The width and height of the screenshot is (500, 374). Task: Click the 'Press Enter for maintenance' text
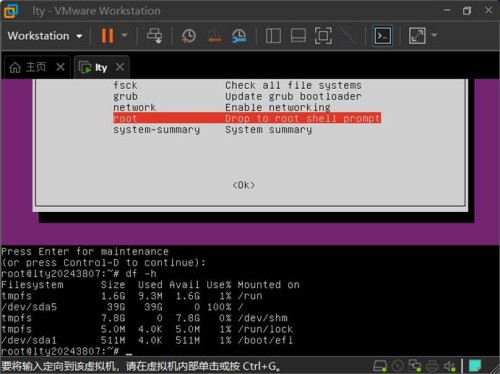(x=85, y=251)
